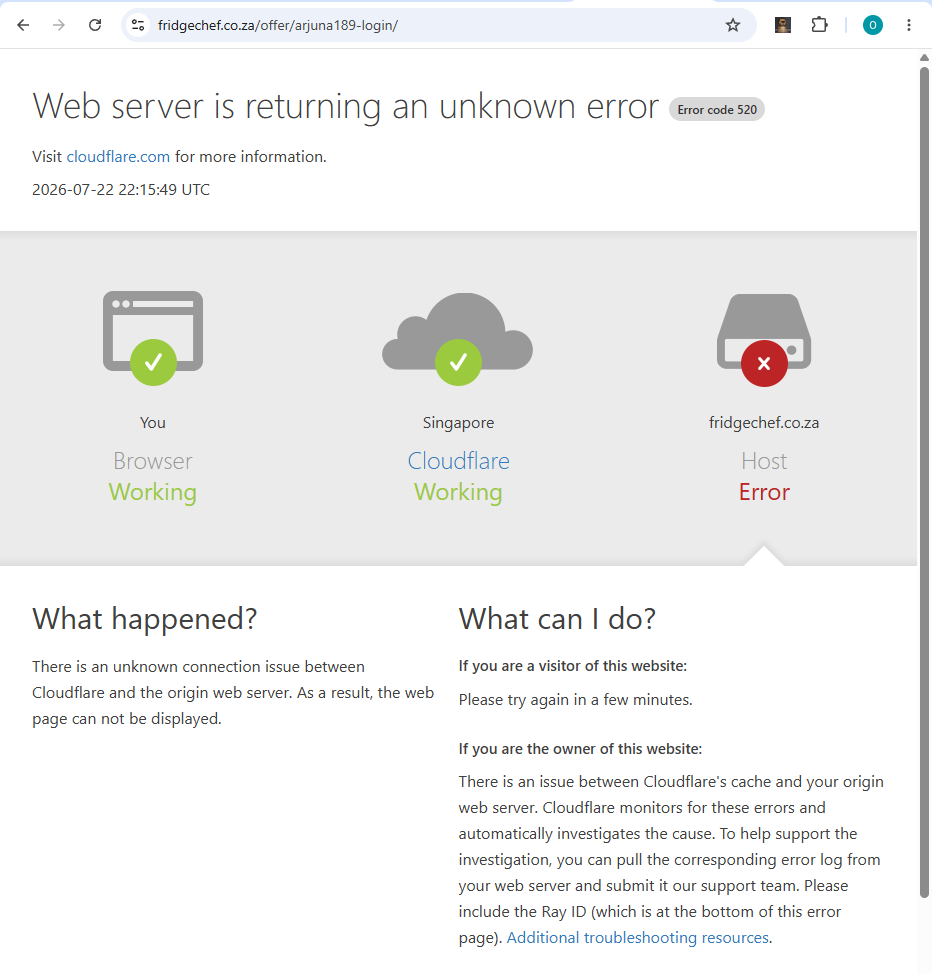
Task: Click the vertical scrollbar thumb
Action: [924, 481]
